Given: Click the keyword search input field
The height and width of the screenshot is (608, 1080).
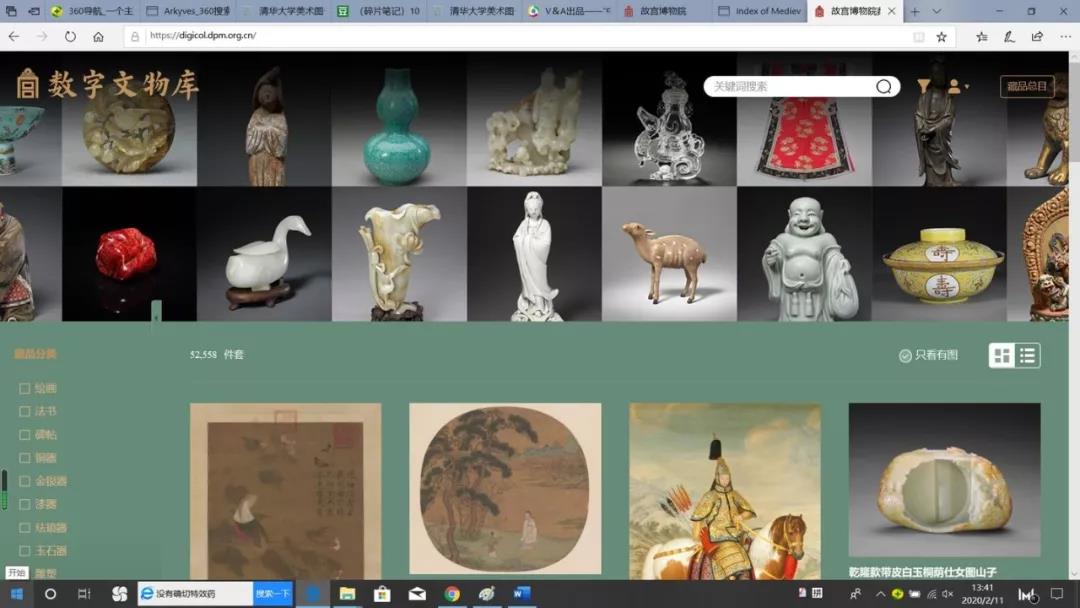Looking at the screenshot, I should click(x=790, y=87).
